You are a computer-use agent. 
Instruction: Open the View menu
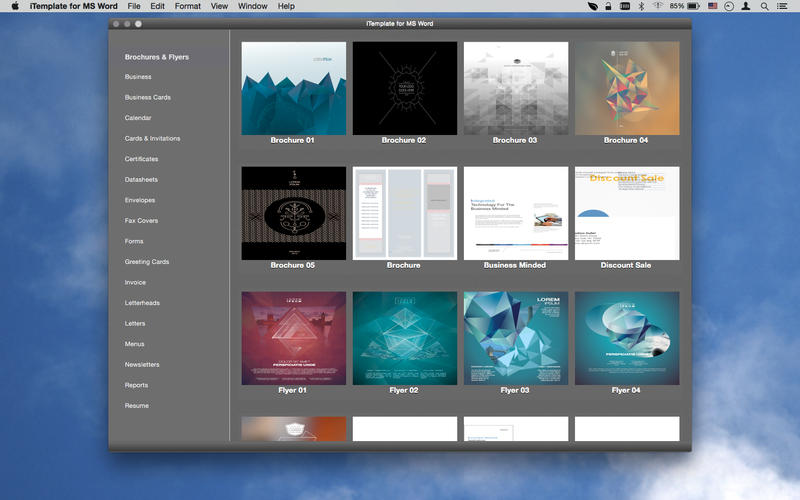point(219,6)
